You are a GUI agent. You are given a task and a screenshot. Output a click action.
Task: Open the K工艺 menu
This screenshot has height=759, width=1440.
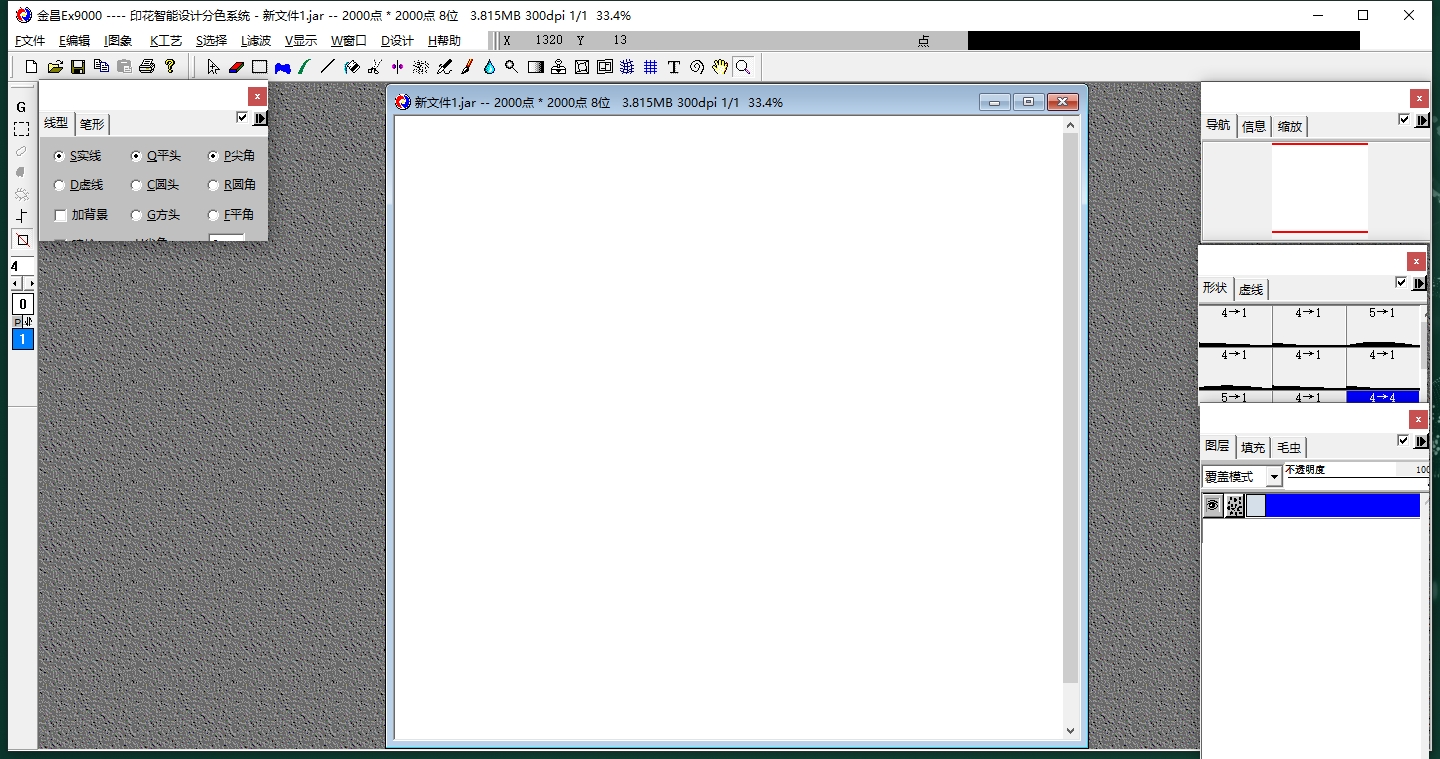pos(166,41)
